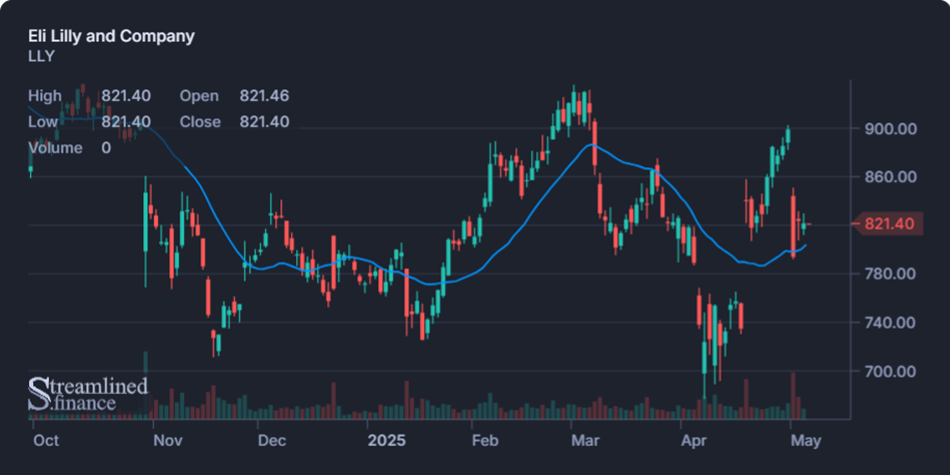Select the 700.00 price axis label

tap(889, 371)
